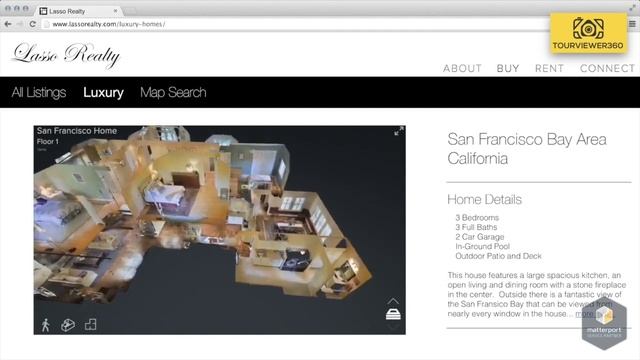
Task: Click '3 Full Baths' detail line
Action: point(476,227)
